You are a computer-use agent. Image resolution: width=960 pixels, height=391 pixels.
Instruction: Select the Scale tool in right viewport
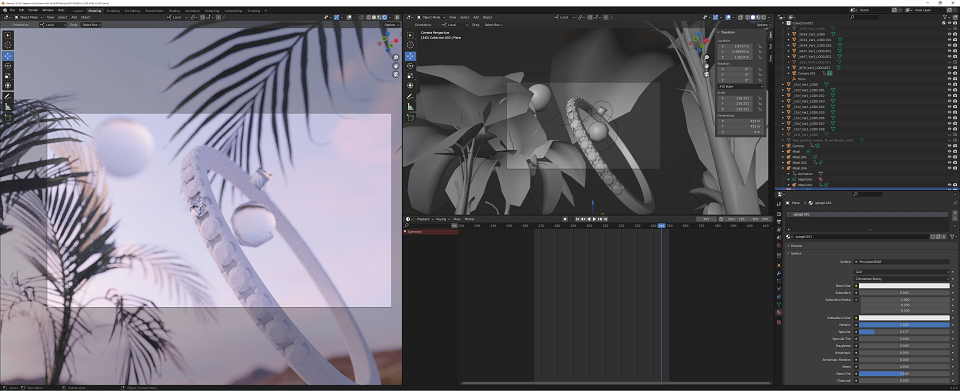tap(410, 75)
